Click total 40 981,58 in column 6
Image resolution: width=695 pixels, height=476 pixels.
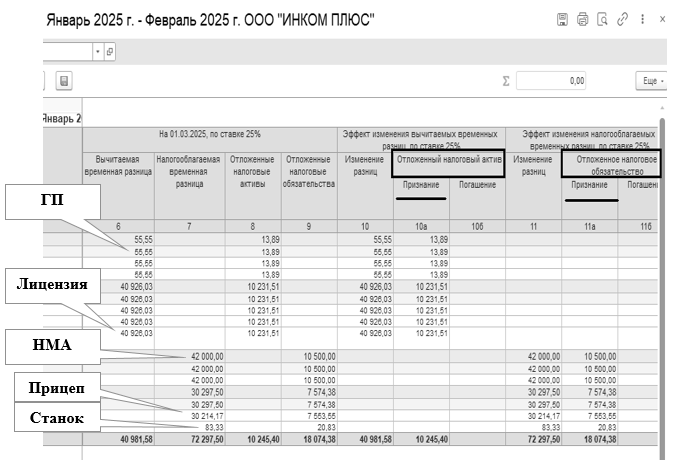[x=136, y=439]
